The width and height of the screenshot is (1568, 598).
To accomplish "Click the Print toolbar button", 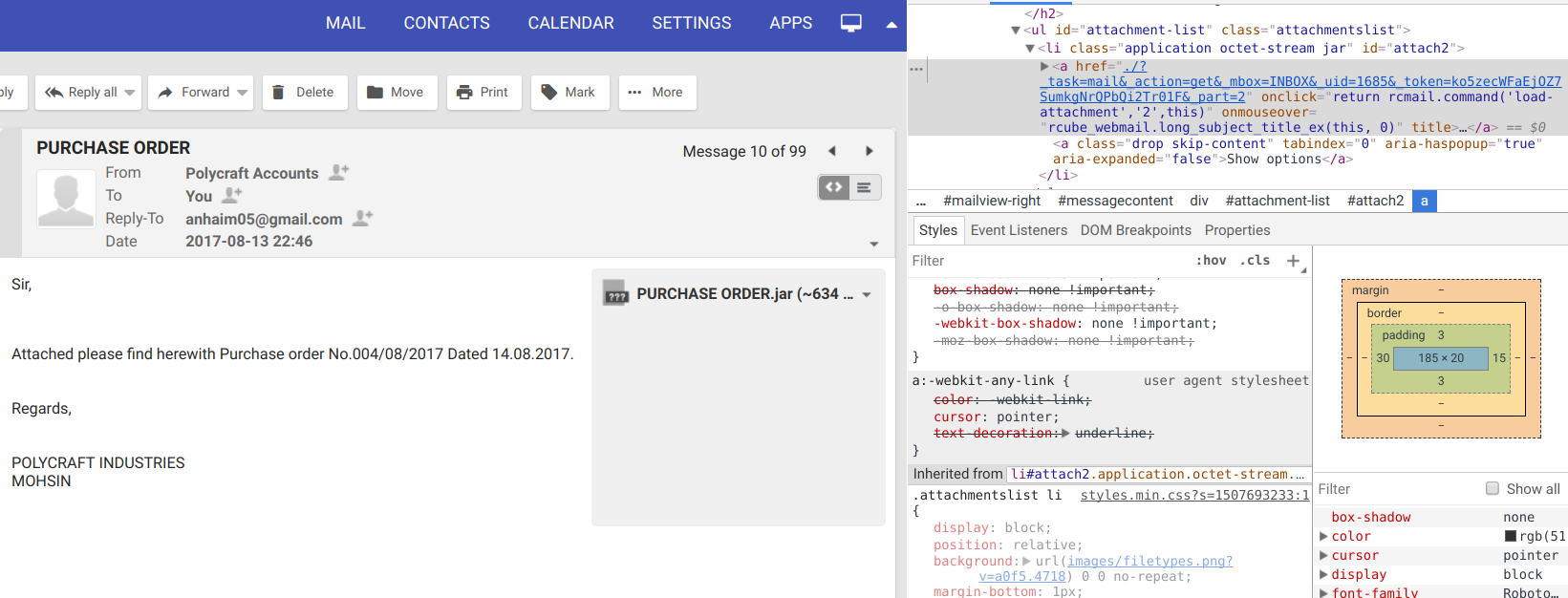I will (x=483, y=93).
